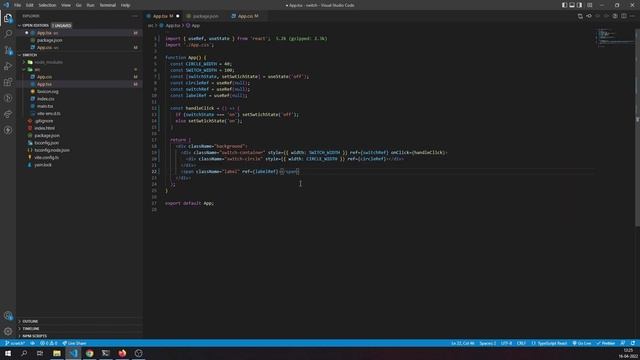Screen dimensions: 640x360
Task: Toggle the bottom panel layout icon
Action: pyautogui.click(x=572, y=5)
